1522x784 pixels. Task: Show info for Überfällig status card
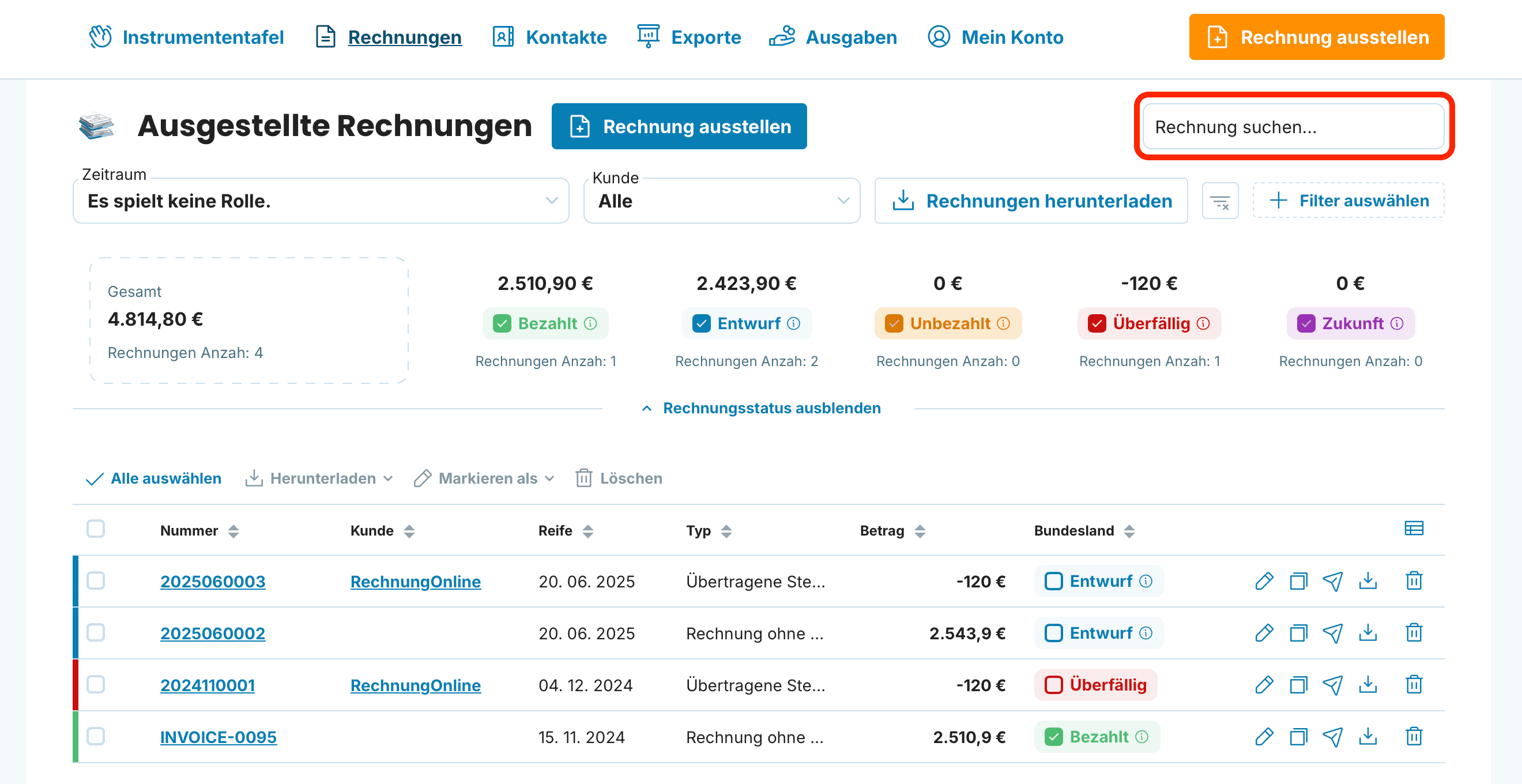[1203, 324]
